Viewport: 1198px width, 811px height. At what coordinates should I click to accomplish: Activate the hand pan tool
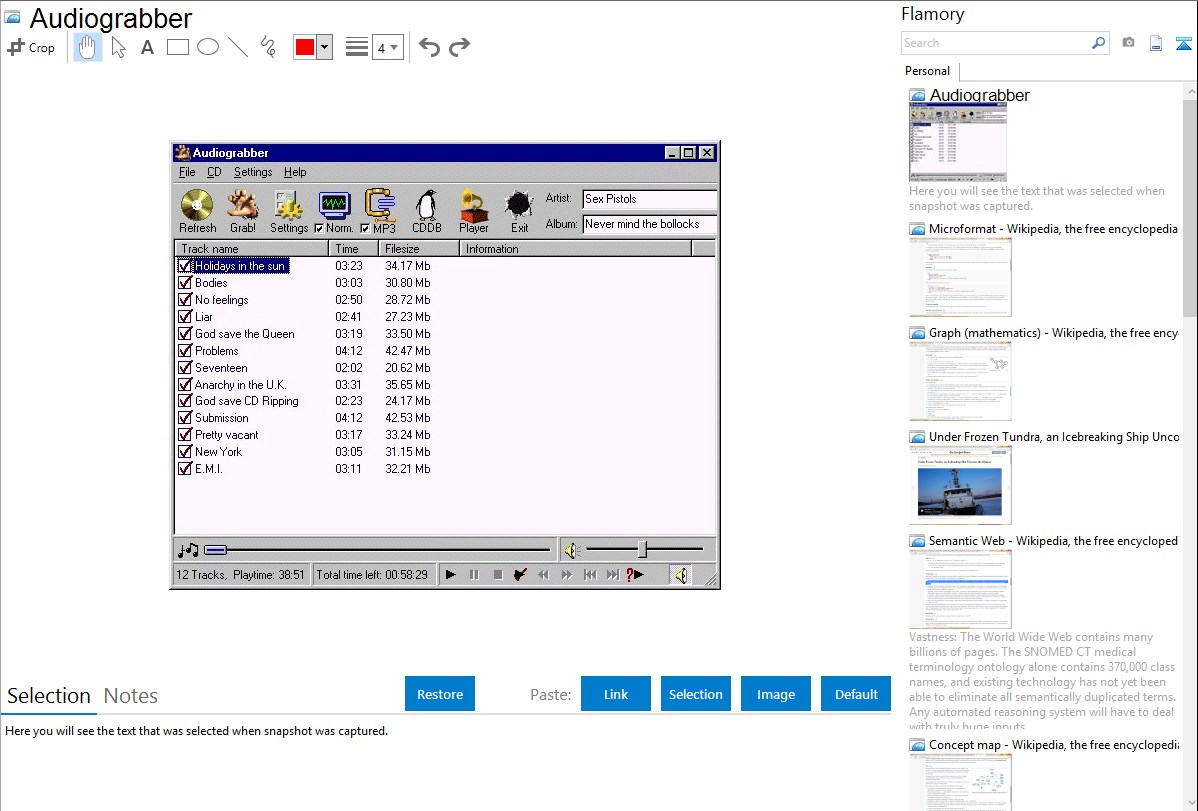pos(88,47)
